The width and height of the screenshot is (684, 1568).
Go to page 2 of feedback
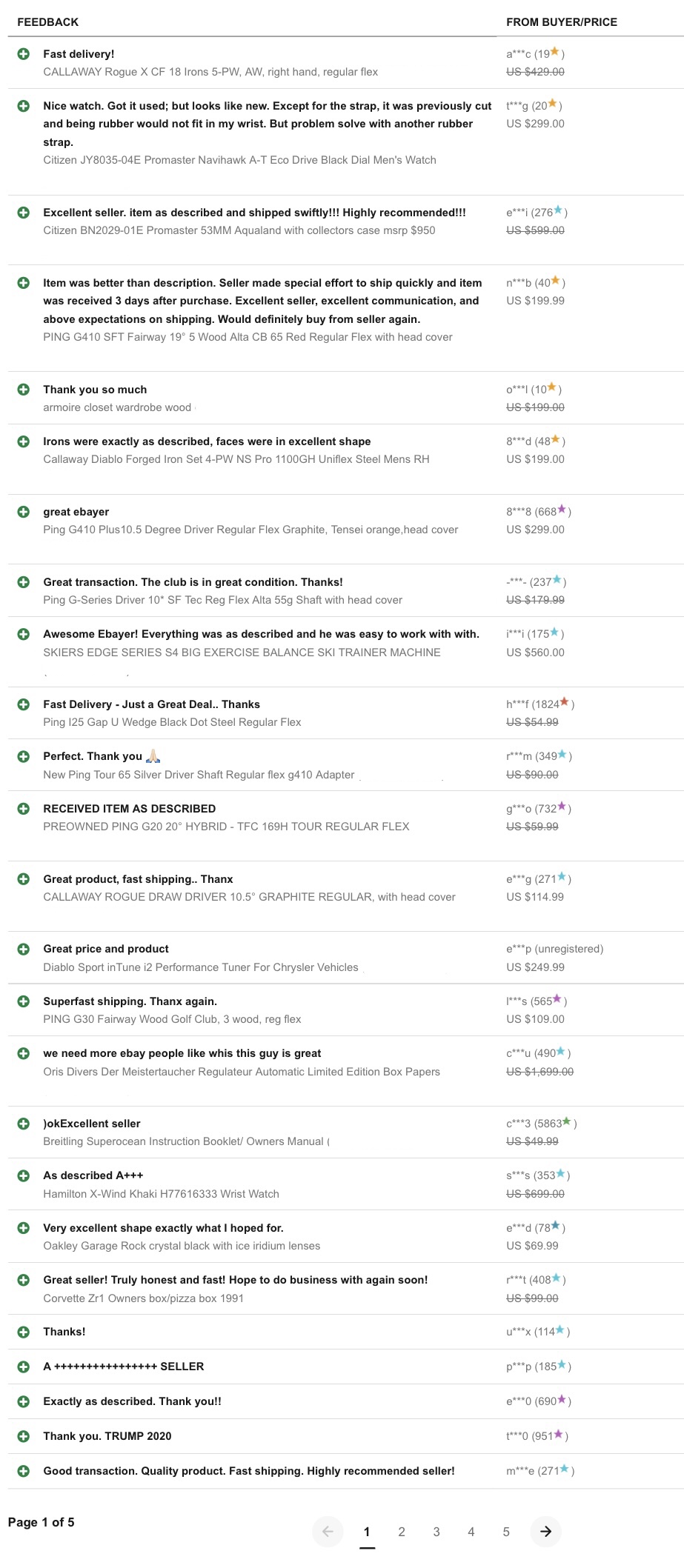[x=402, y=1532]
